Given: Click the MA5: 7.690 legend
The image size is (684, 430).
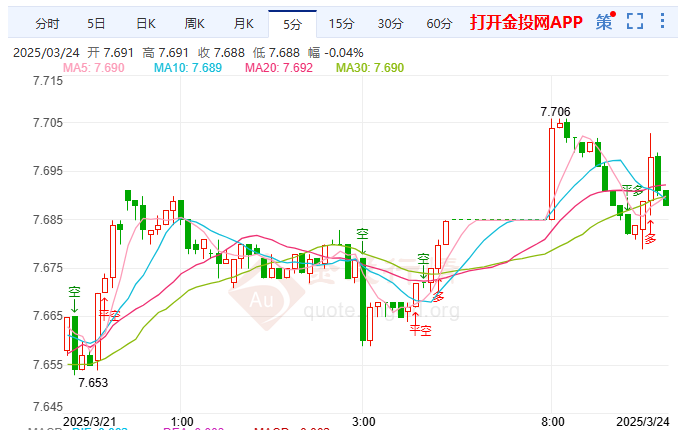Looking at the screenshot, I should click(x=94, y=68).
